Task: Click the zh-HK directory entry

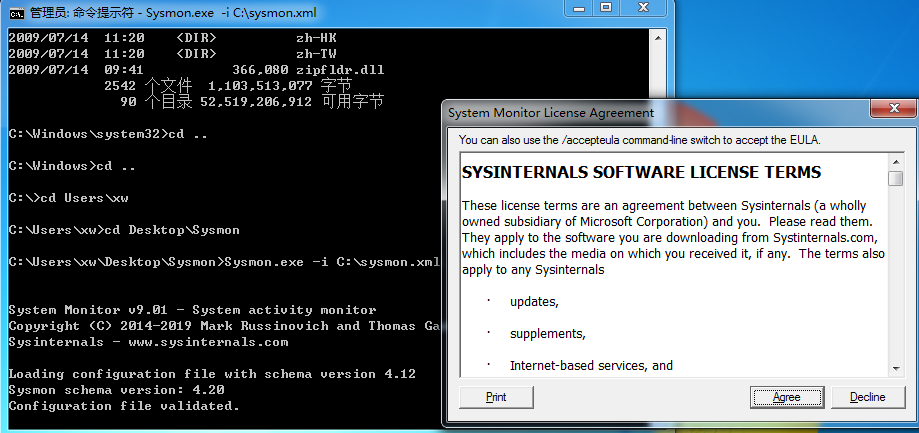Action: pyautogui.click(x=173, y=38)
